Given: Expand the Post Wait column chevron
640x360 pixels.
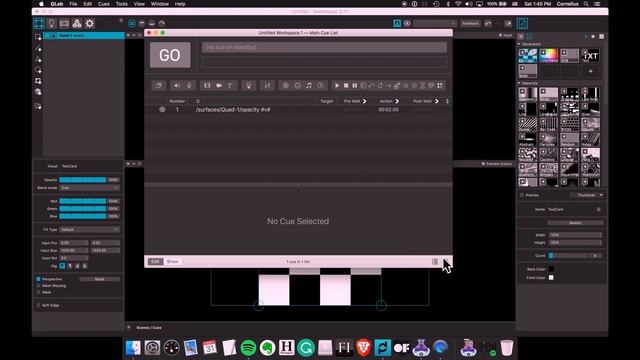Looking at the screenshot, I should (436, 101).
